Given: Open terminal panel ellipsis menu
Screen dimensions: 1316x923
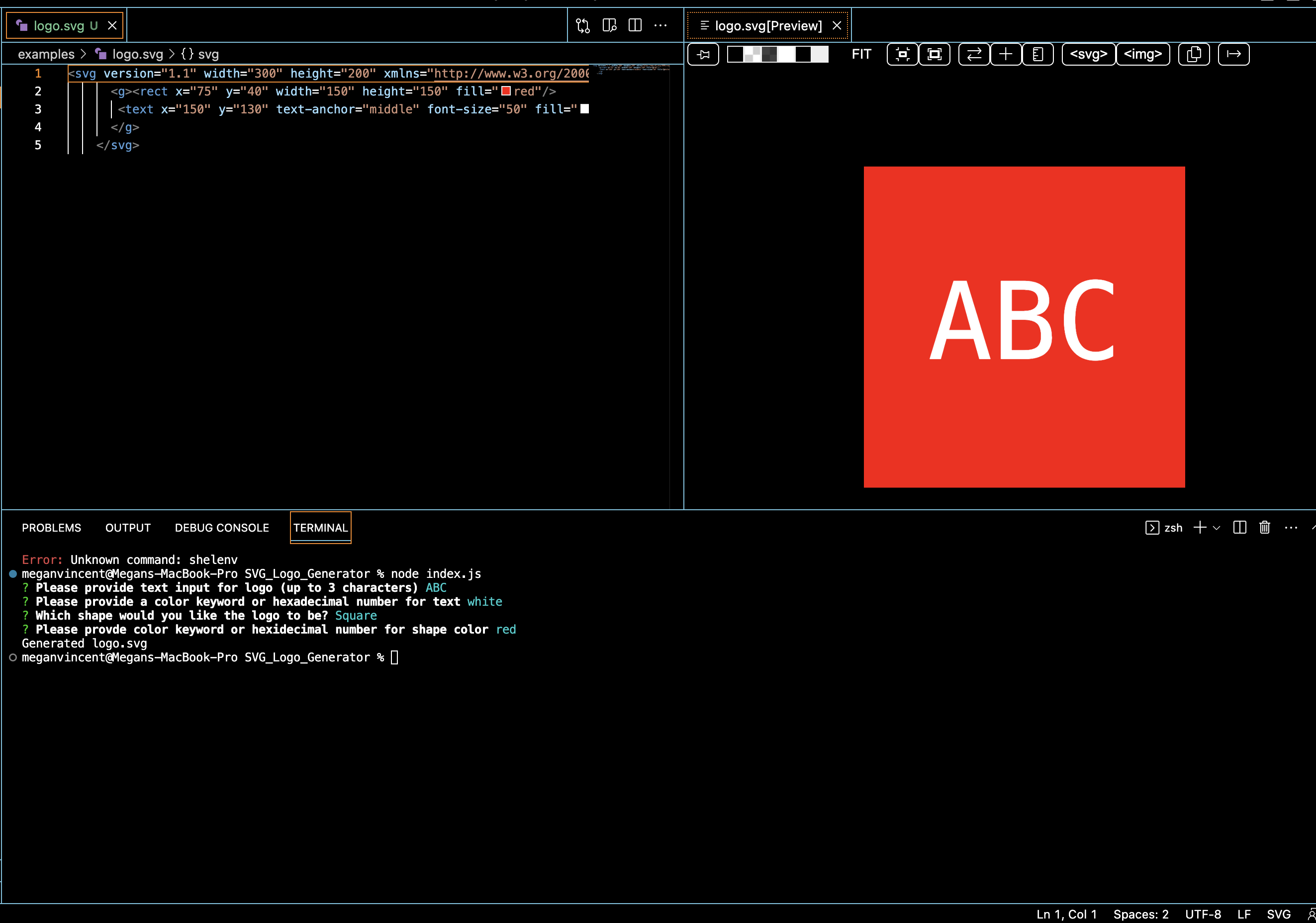Looking at the screenshot, I should [1291, 528].
